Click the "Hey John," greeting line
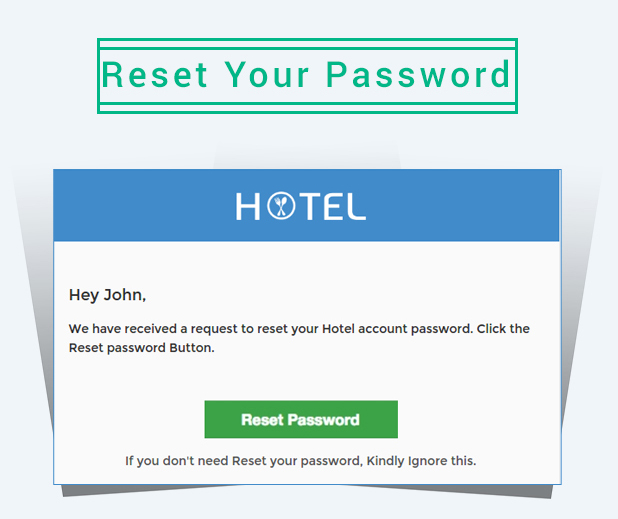This screenshot has width=618, height=519. [x=107, y=295]
